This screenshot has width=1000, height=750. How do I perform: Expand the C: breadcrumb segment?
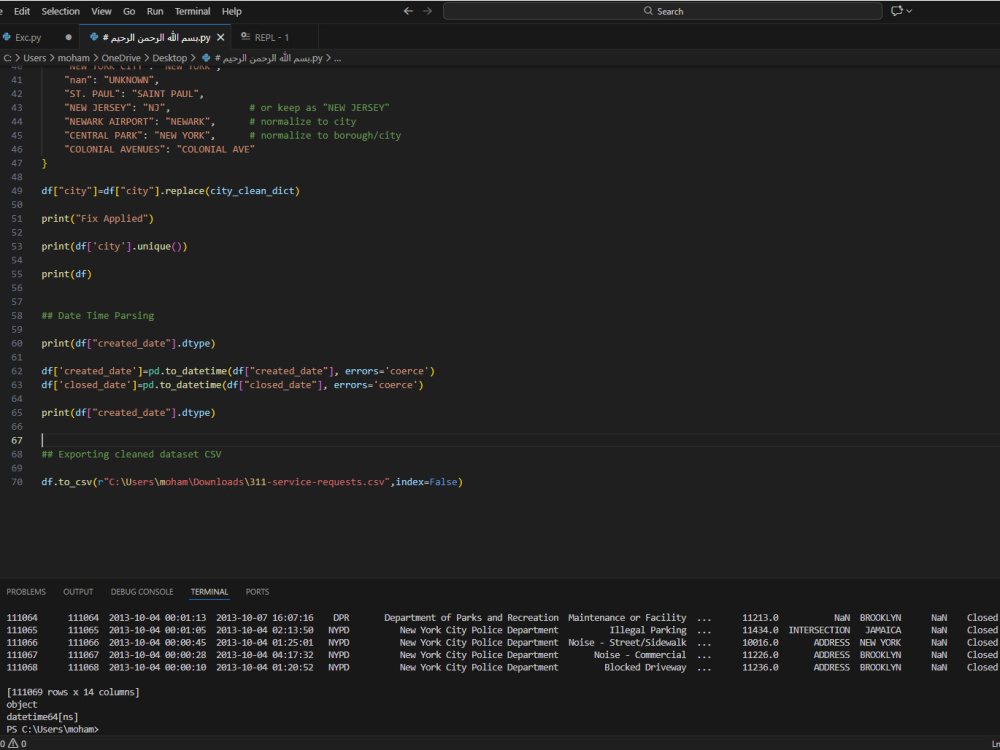pyautogui.click(x=8, y=58)
